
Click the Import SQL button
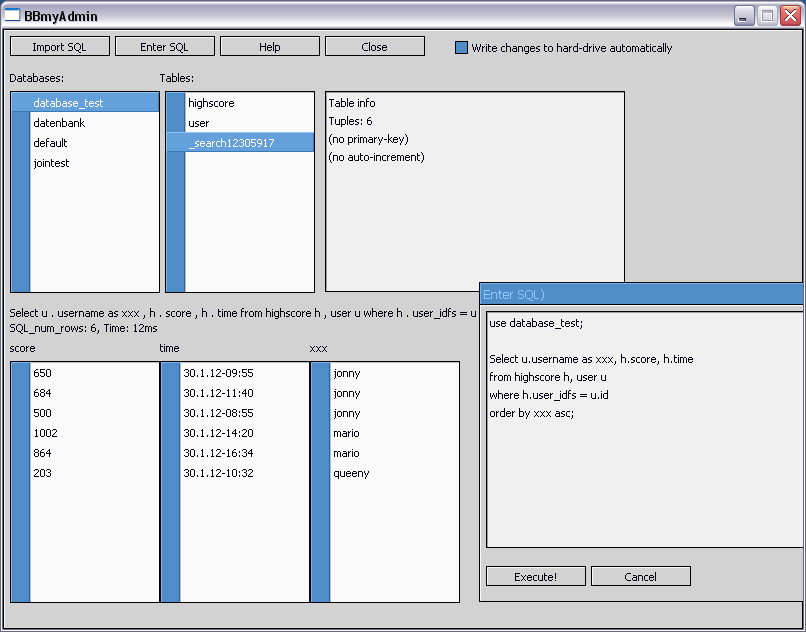pos(59,47)
